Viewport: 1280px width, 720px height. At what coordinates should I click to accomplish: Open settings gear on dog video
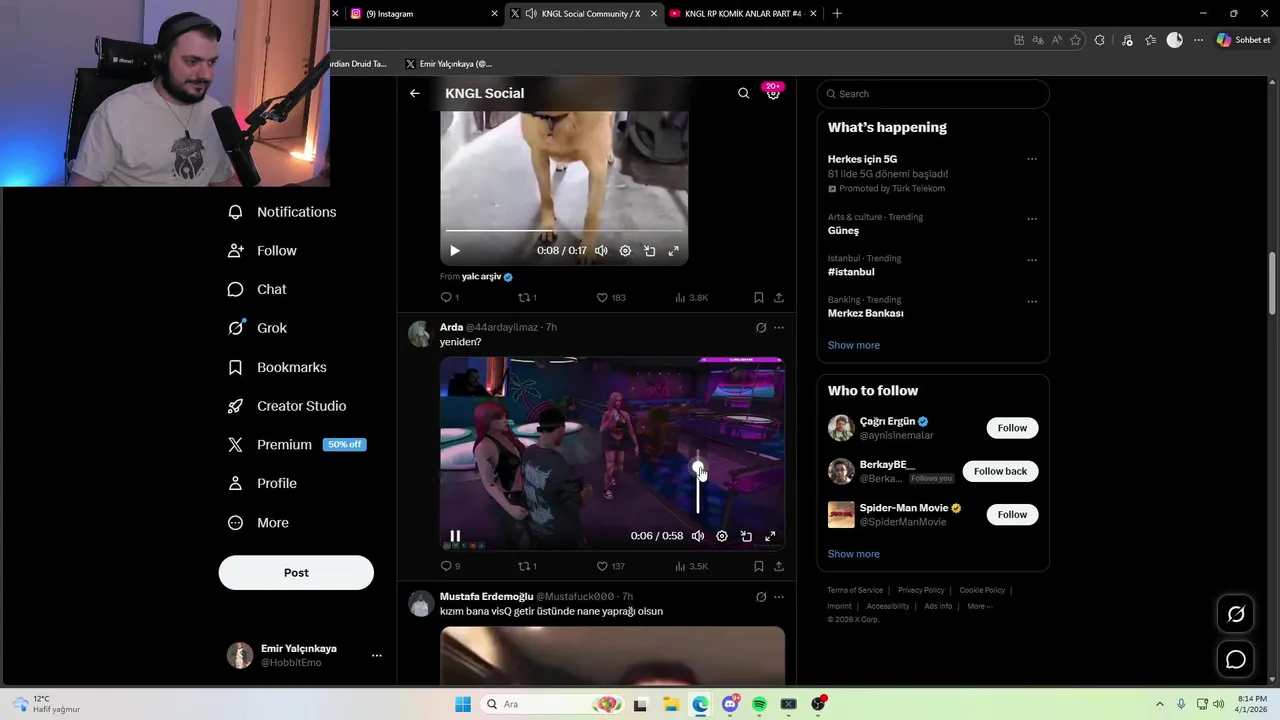tap(625, 251)
